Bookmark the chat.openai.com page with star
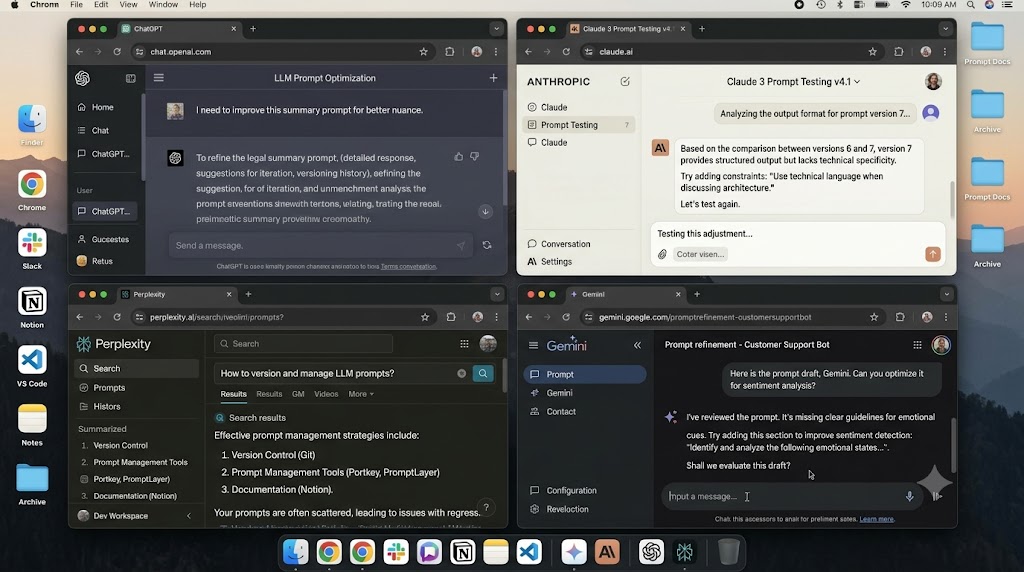Image resolution: width=1024 pixels, height=572 pixels. point(423,52)
